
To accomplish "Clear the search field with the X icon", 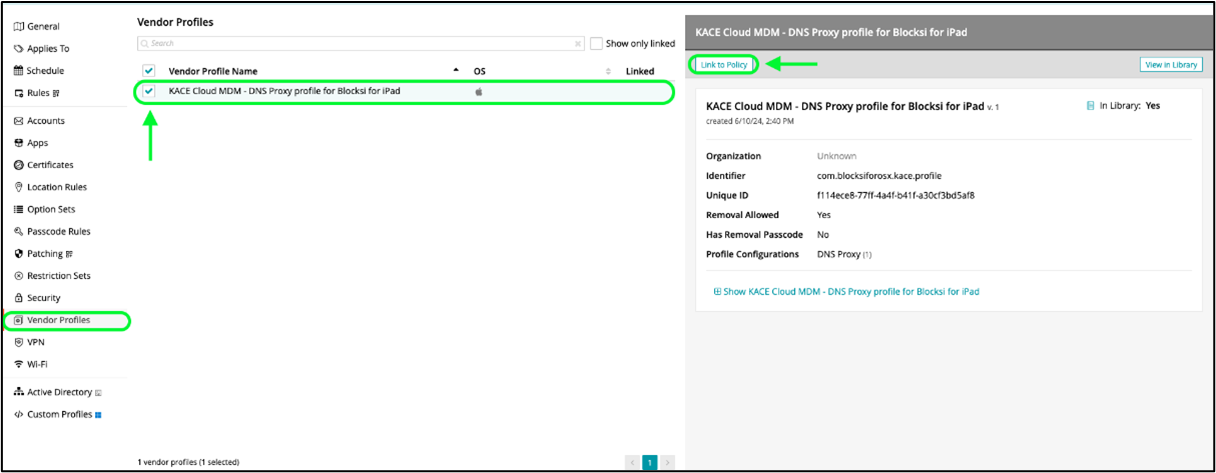I will tap(578, 44).
